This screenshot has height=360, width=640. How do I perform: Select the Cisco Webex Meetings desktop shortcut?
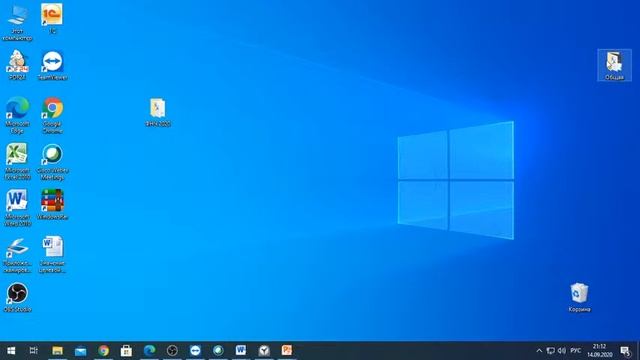click(x=52, y=162)
